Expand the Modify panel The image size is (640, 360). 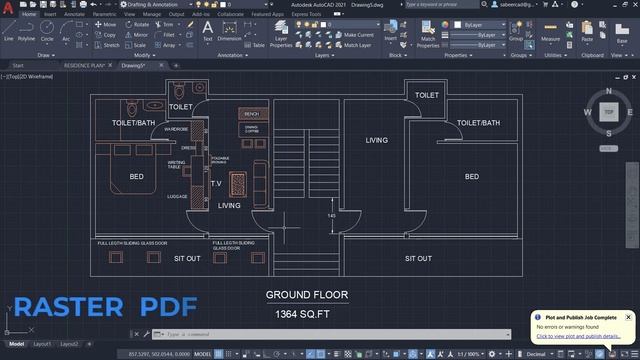coord(144,55)
